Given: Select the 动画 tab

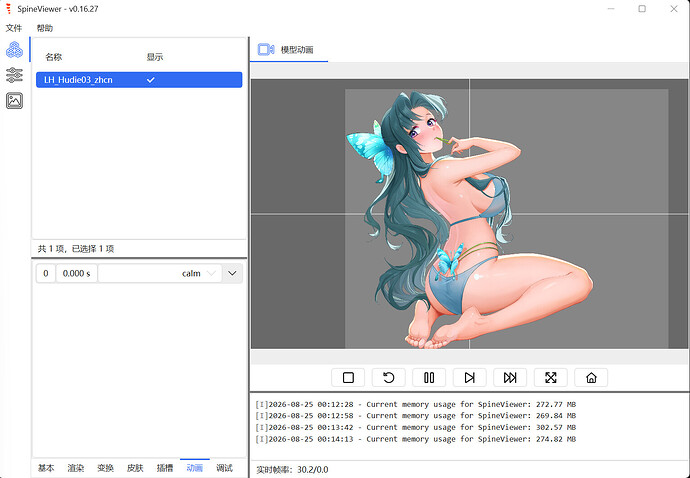Looking at the screenshot, I should click(195, 468).
